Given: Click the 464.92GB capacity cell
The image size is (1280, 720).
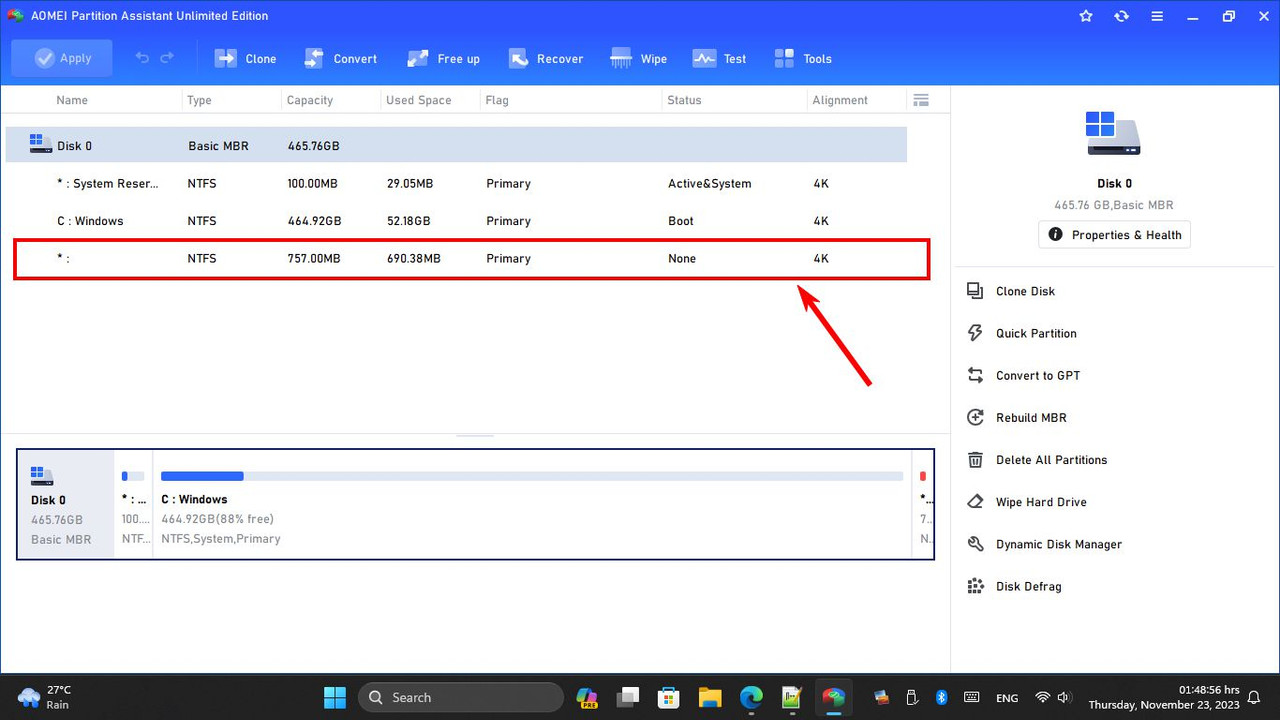Looking at the screenshot, I should point(314,221).
